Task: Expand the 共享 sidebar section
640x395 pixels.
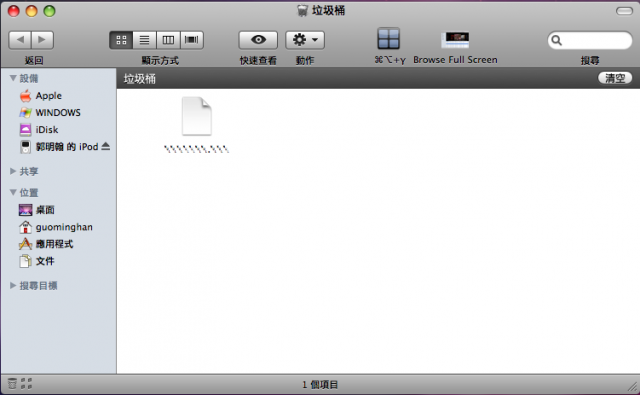Action: pos(13,171)
